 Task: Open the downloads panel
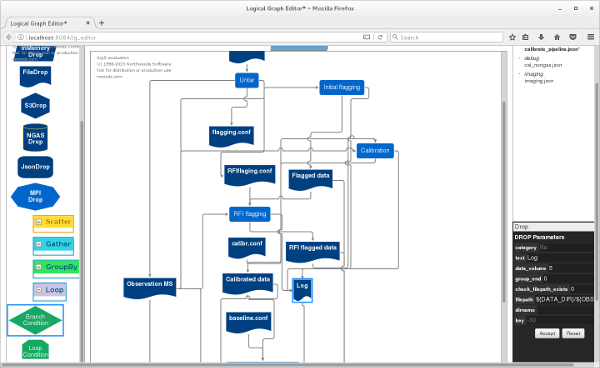click(541, 37)
